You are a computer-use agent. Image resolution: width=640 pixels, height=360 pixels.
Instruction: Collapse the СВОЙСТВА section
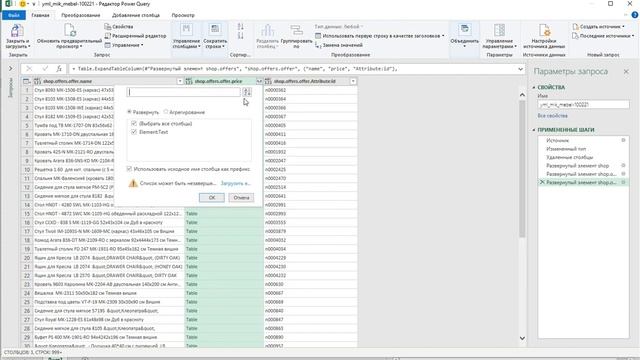click(534, 87)
